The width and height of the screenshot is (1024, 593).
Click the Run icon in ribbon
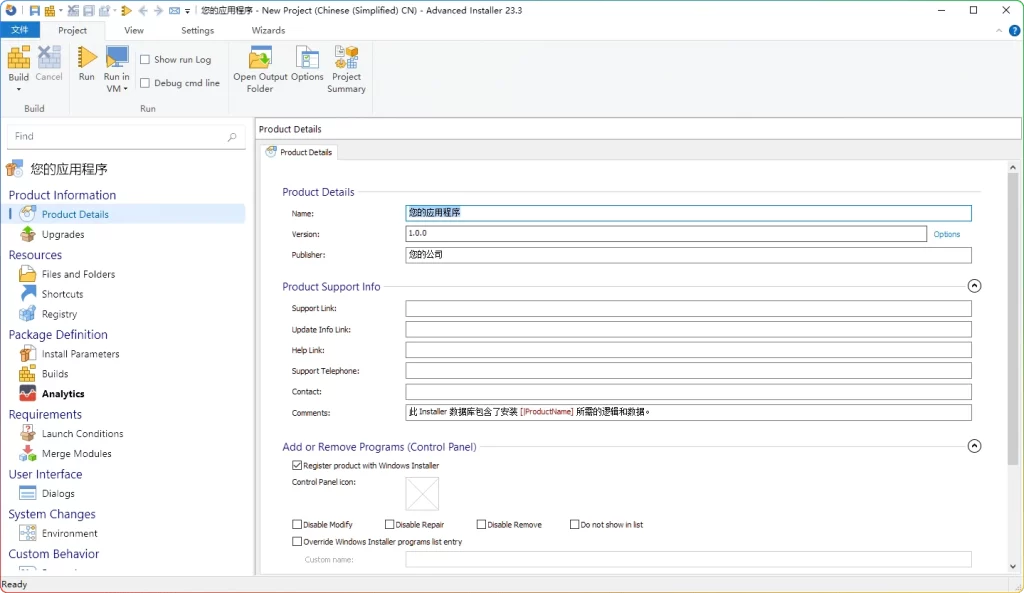87,62
